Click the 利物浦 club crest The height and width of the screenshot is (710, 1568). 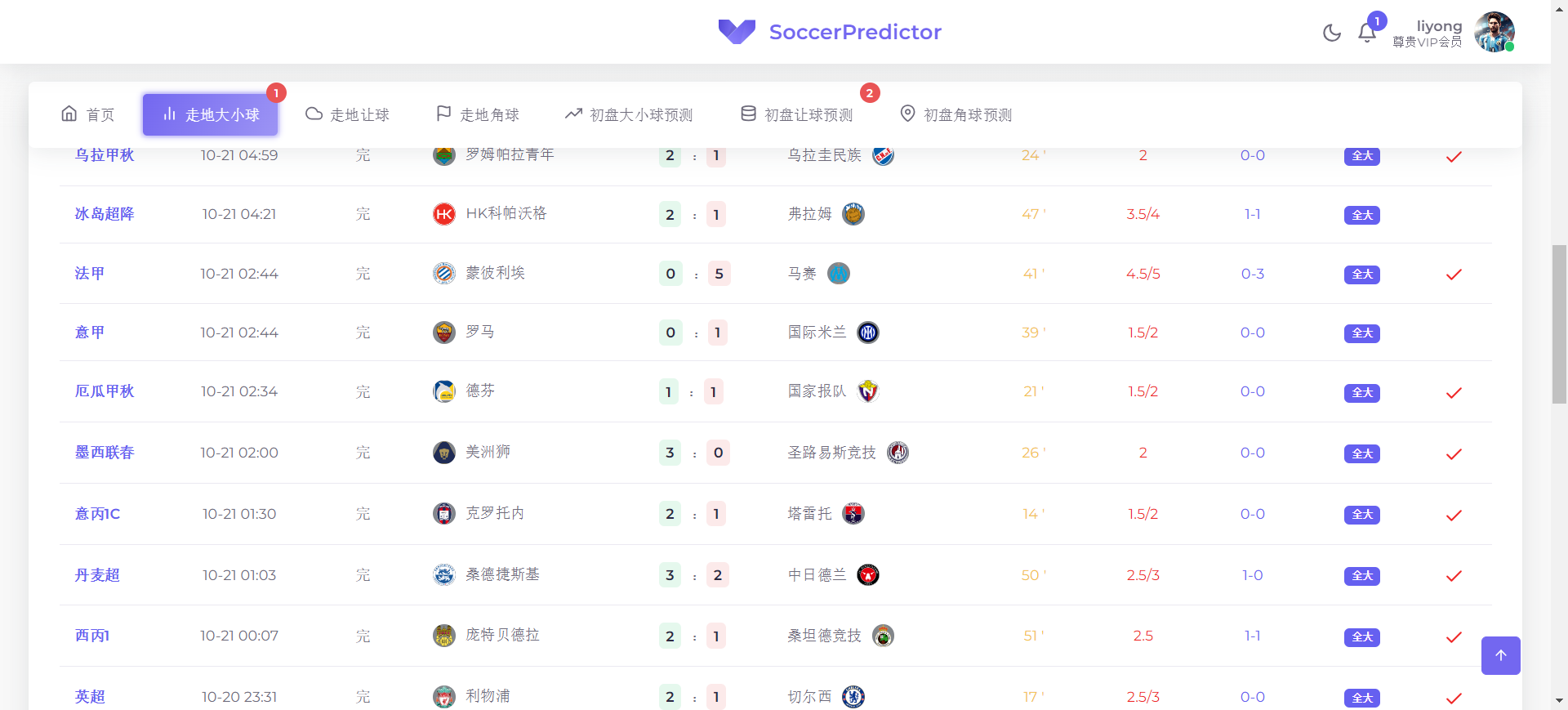coord(444,697)
